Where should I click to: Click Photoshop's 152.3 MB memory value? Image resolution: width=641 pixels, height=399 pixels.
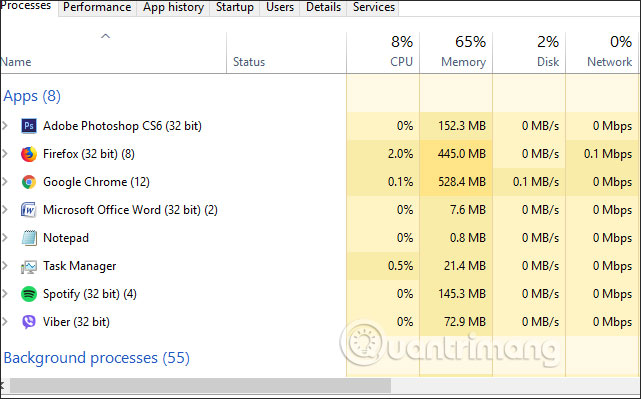(x=462, y=126)
